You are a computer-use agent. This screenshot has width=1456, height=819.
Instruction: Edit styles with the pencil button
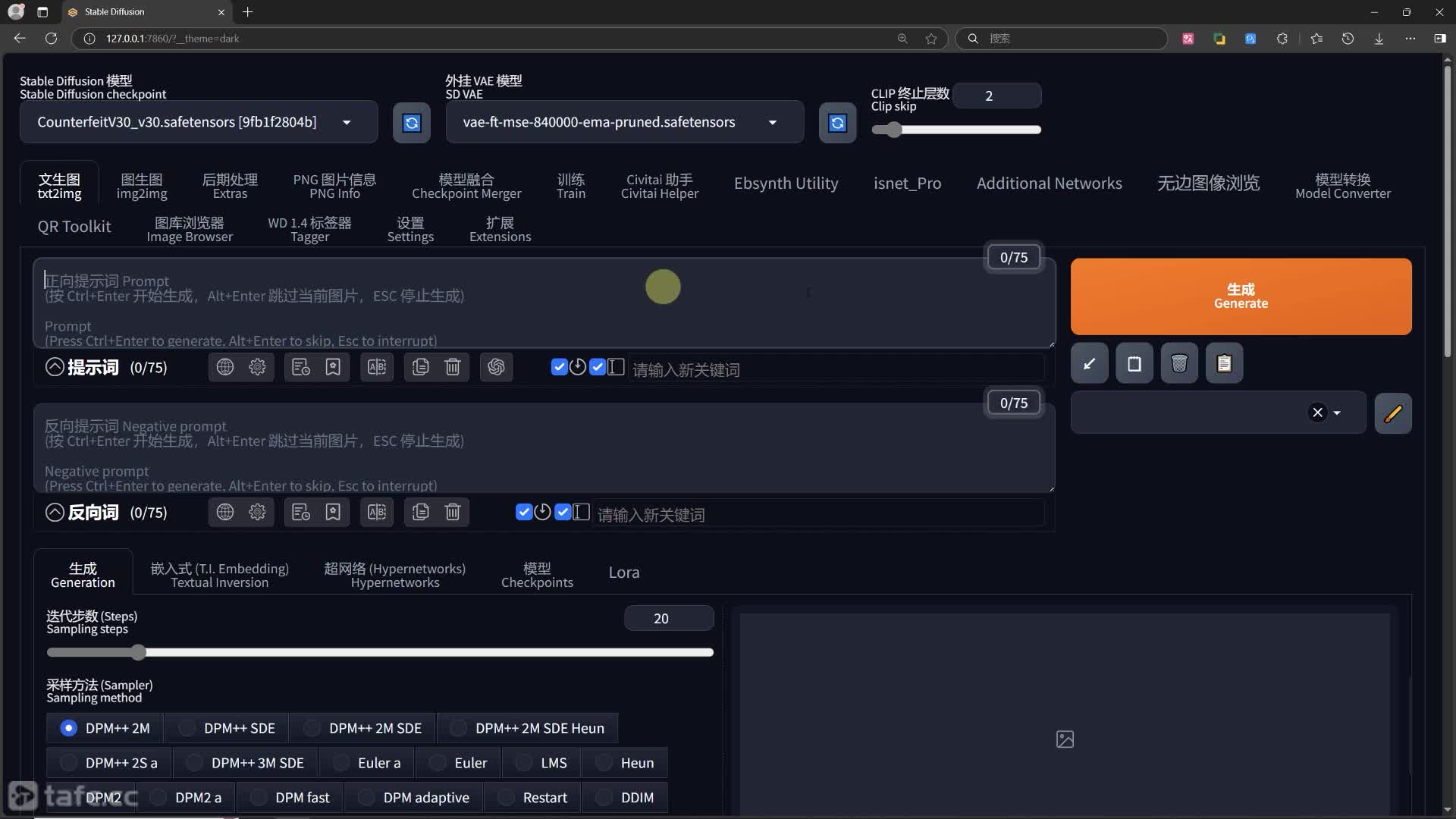tap(1393, 413)
